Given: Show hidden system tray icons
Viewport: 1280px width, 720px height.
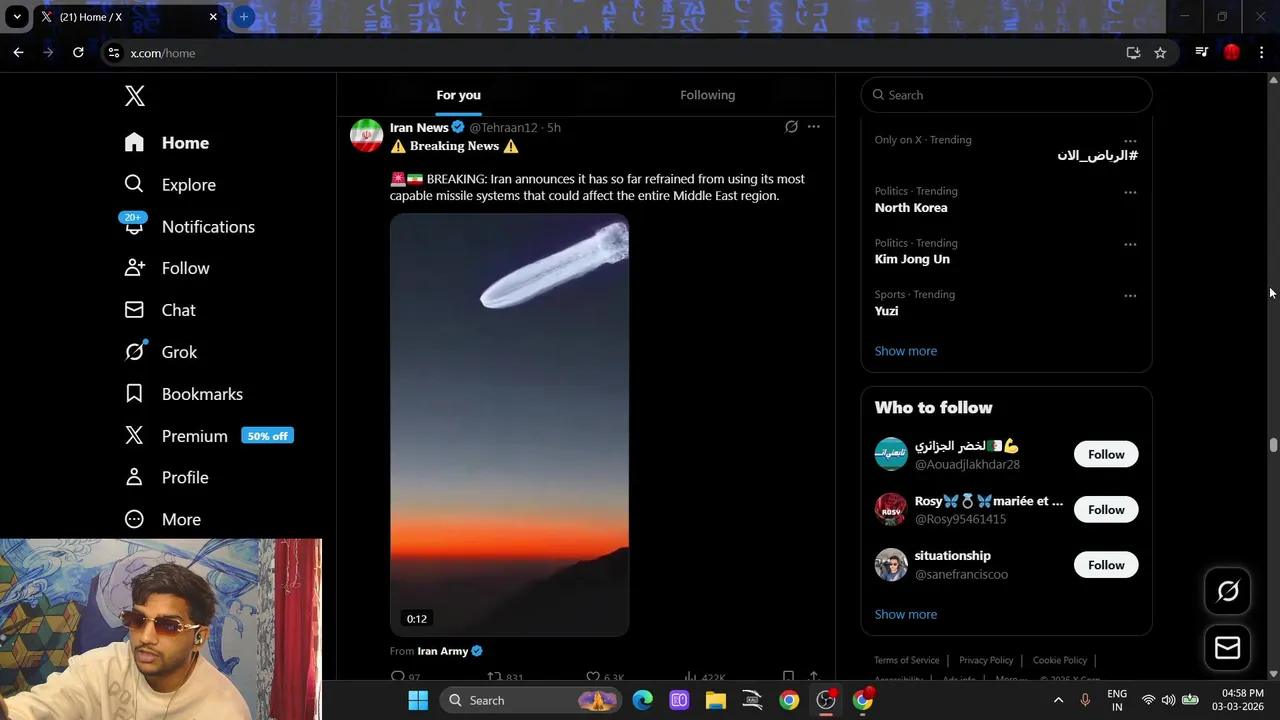Looking at the screenshot, I should [x=1058, y=700].
